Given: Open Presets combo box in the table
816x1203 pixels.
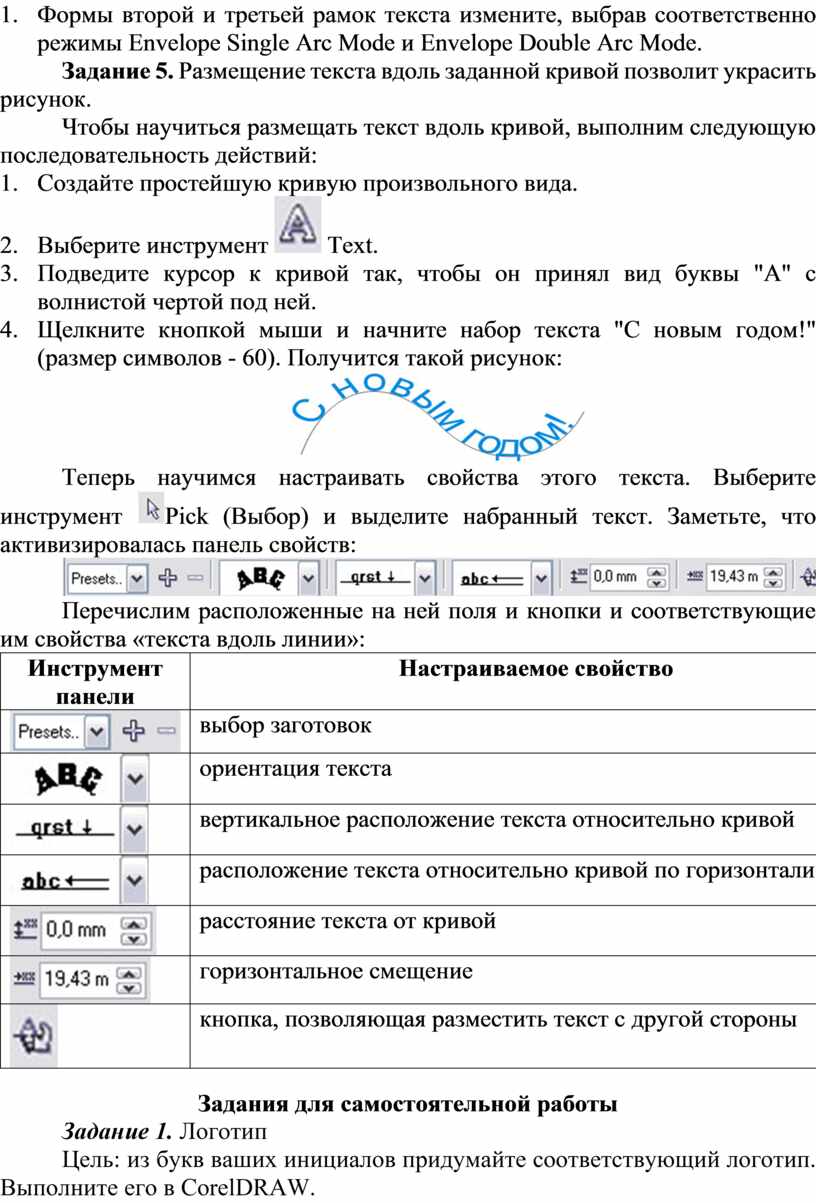Looking at the screenshot, I should (61, 732).
